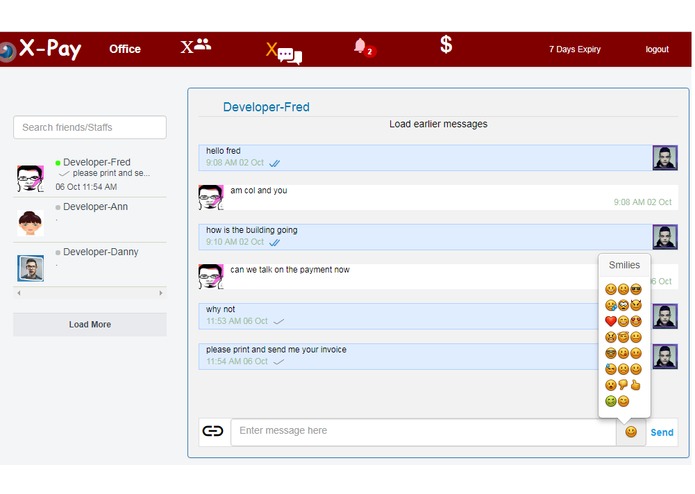This screenshot has width=695, height=494.
Task: Click the double-check mark on 'how is the building going'
Action: coord(274,243)
